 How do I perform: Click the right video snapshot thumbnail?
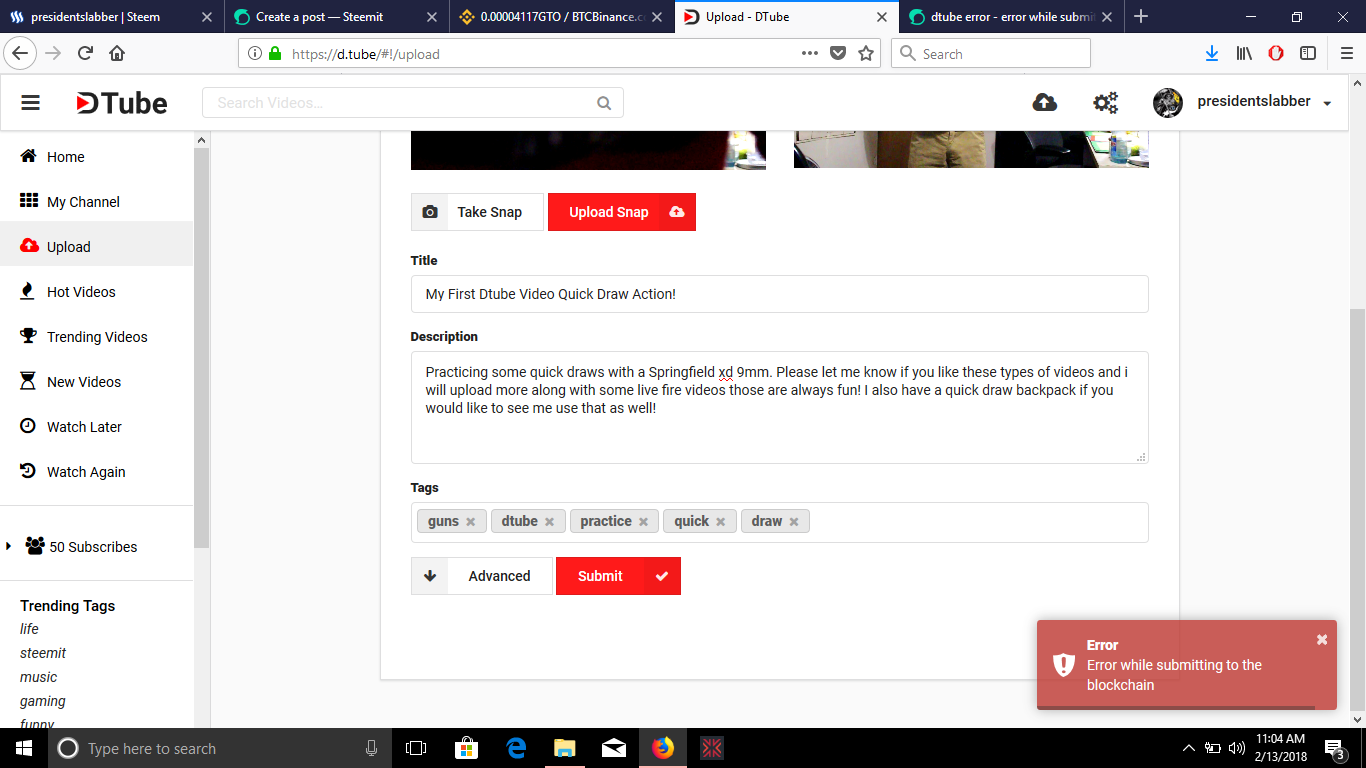click(971, 150)
